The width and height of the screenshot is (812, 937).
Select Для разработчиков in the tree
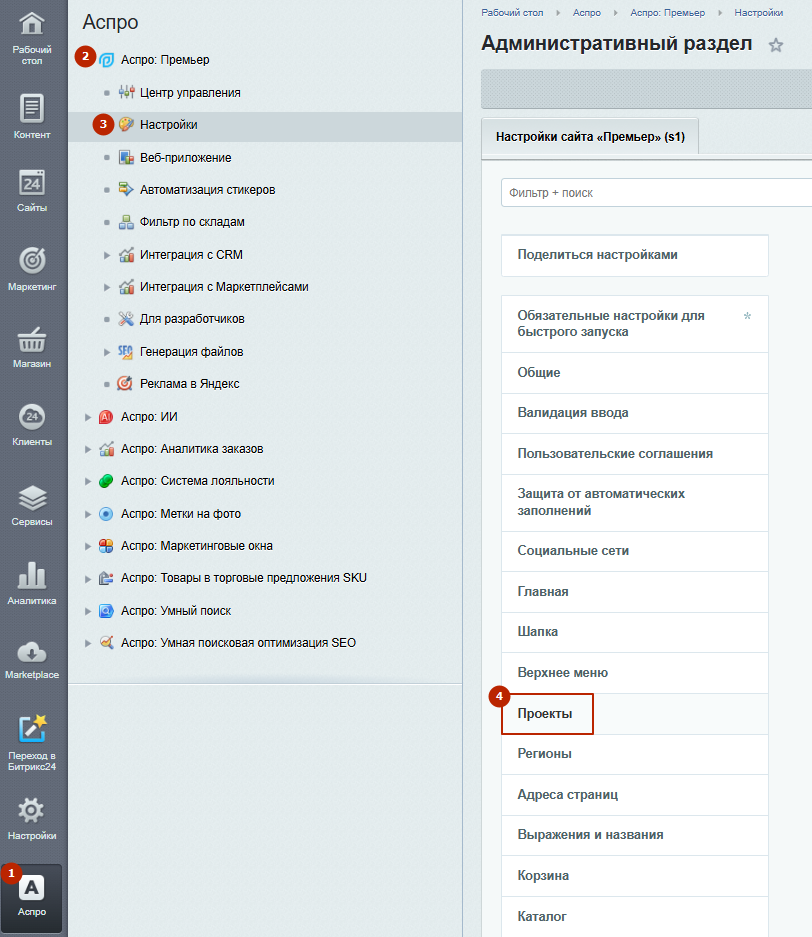(x=192, y=319)
